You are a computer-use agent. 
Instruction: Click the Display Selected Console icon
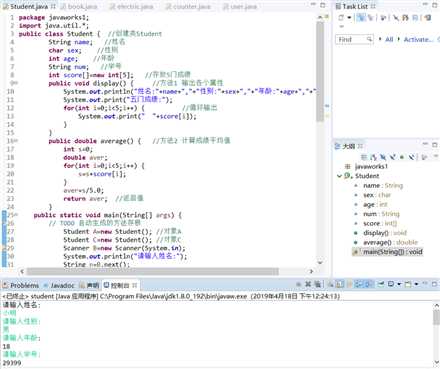click(391, 284)
